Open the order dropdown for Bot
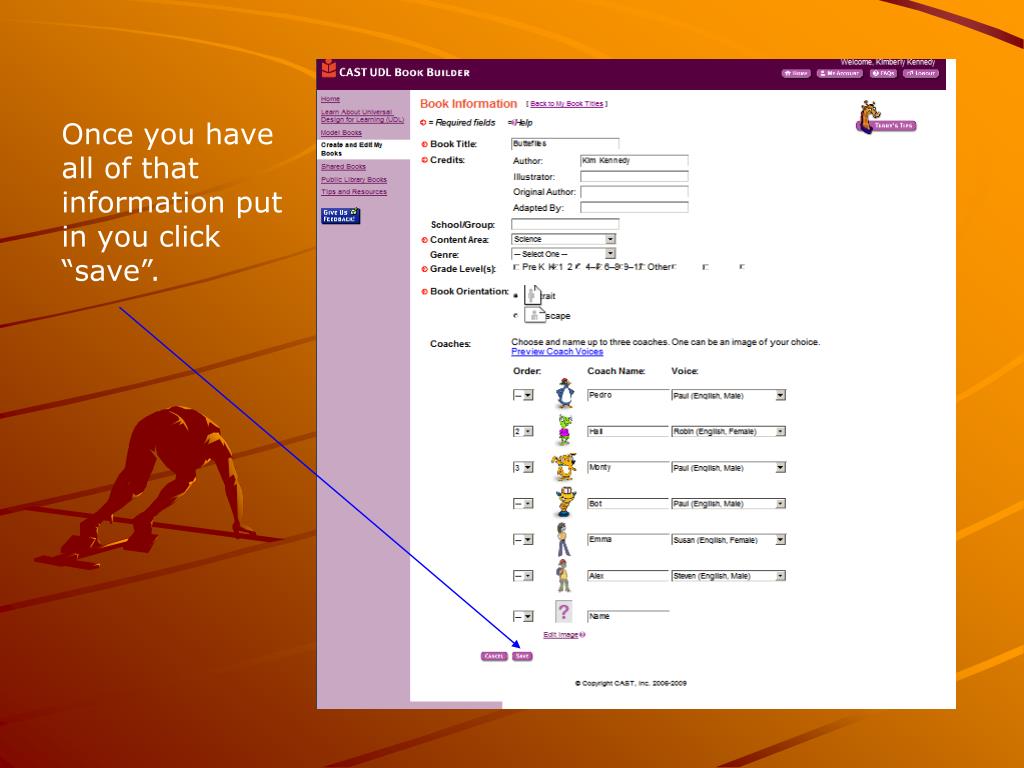1024x768 pixels. click(x=523, y=504)
